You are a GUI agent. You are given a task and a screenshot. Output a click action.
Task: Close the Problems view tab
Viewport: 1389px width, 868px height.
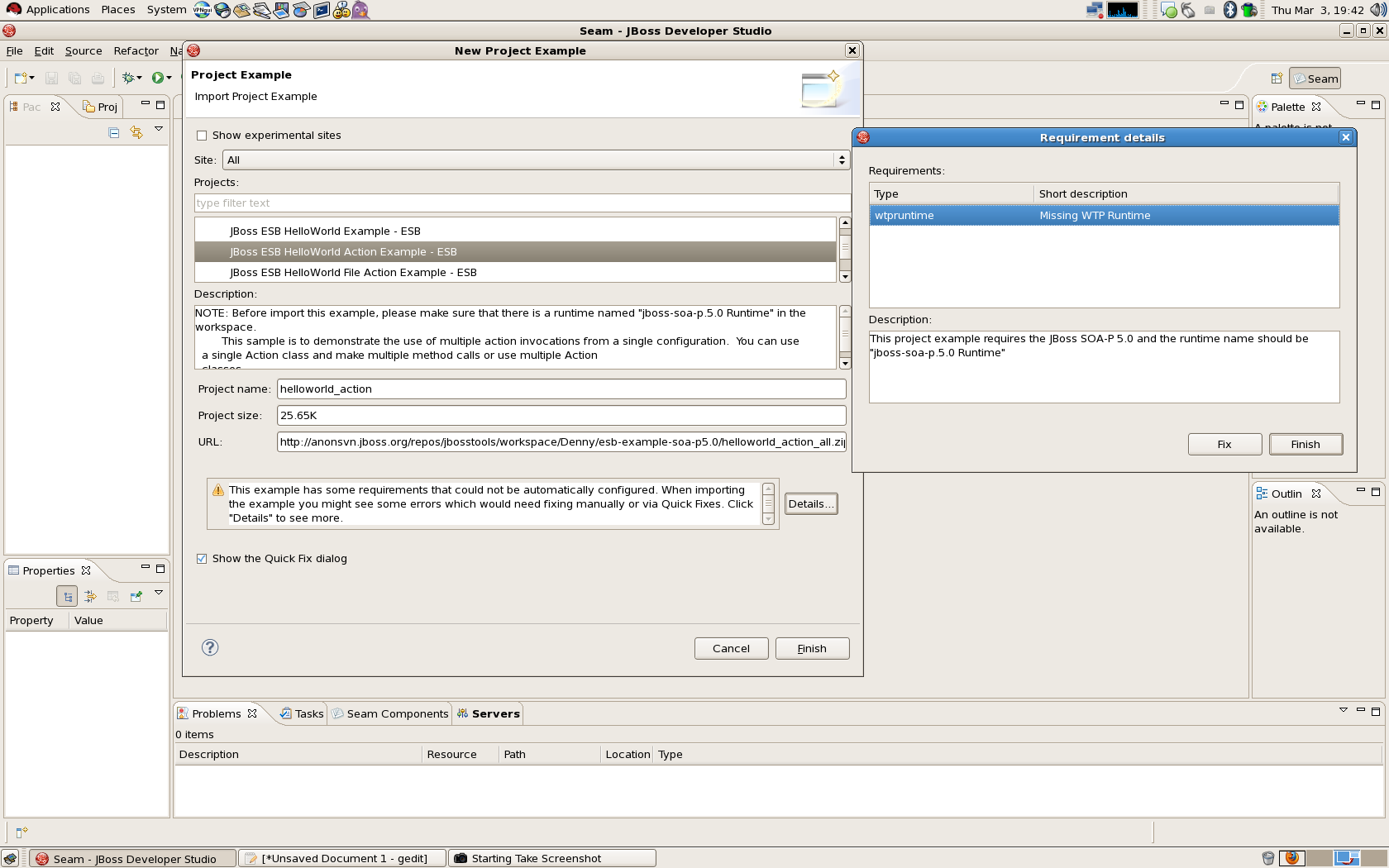252,713
